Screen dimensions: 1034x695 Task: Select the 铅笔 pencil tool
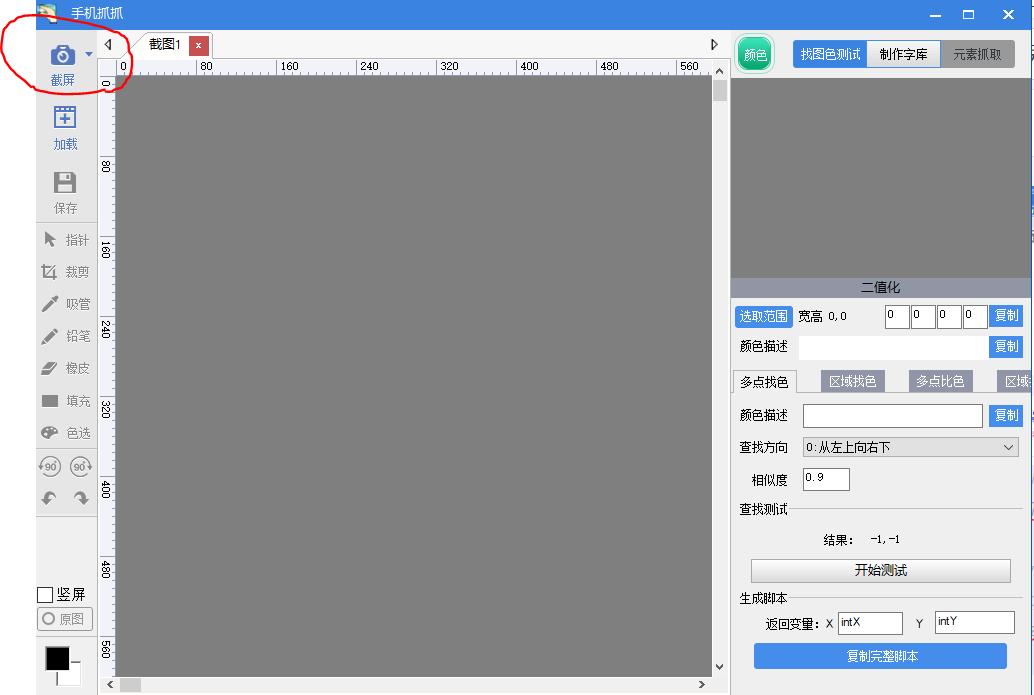coord(65,336)
